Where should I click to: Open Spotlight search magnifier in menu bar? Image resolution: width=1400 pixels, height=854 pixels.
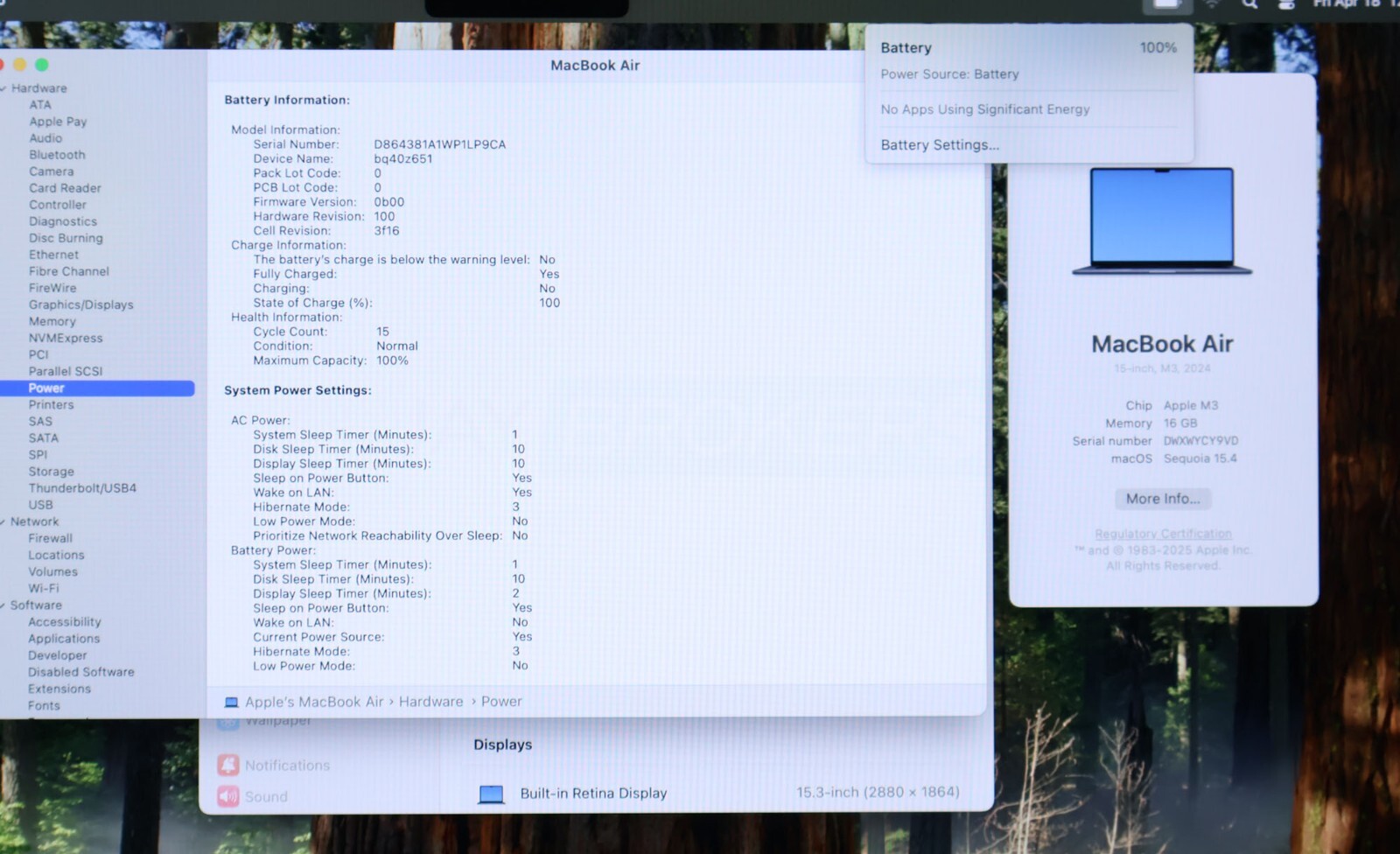(x=1249, y=4)
